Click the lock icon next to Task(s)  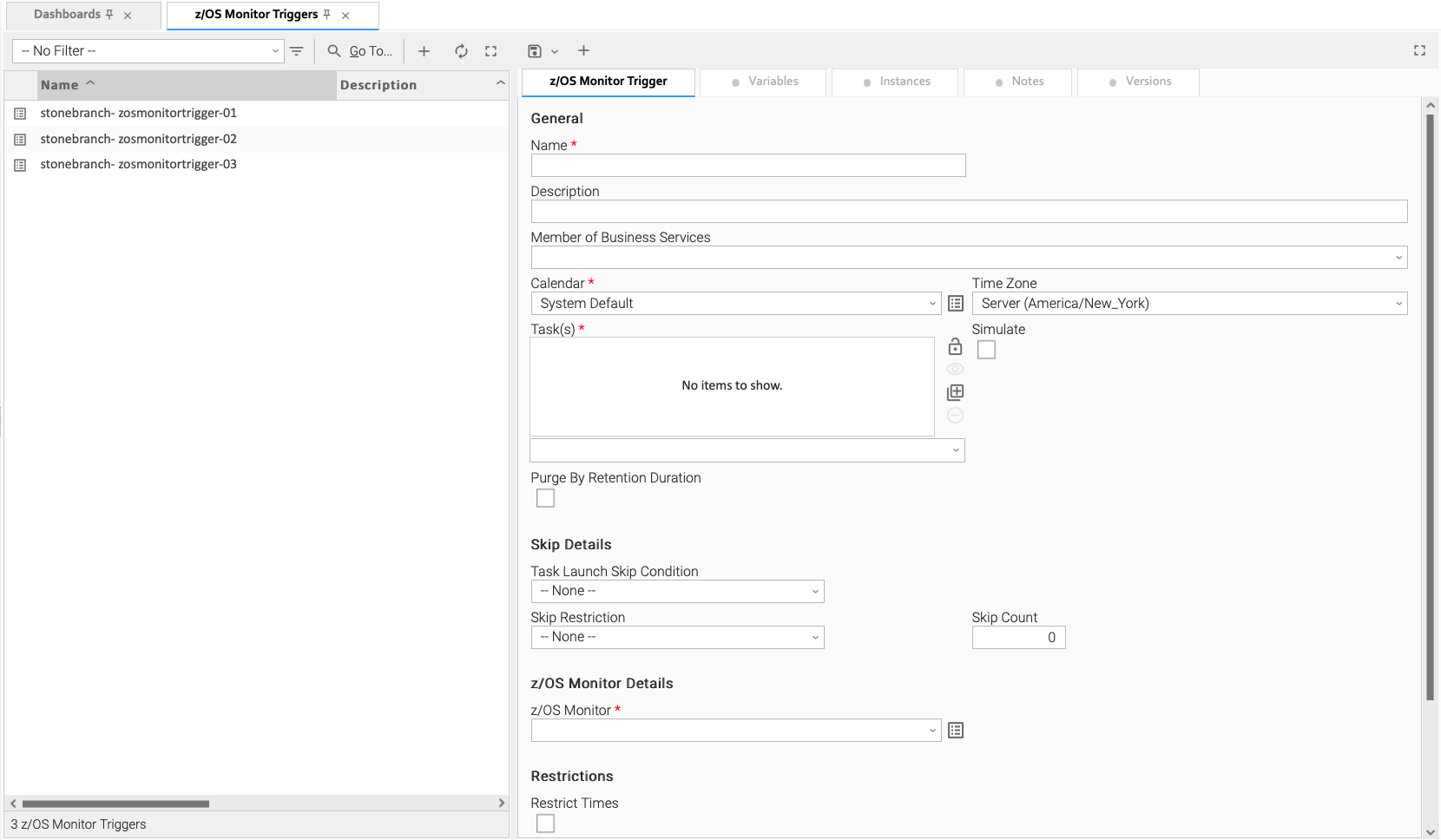click(955, 347)
